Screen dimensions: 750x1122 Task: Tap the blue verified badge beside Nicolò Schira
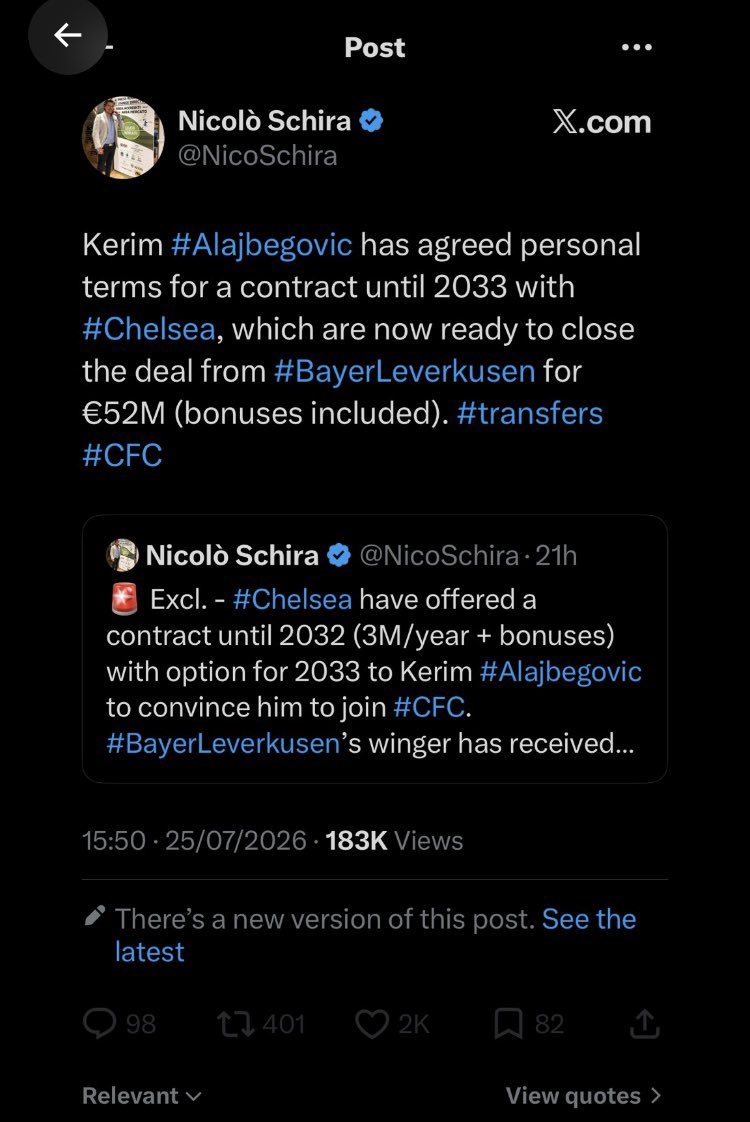pos(371,120)
